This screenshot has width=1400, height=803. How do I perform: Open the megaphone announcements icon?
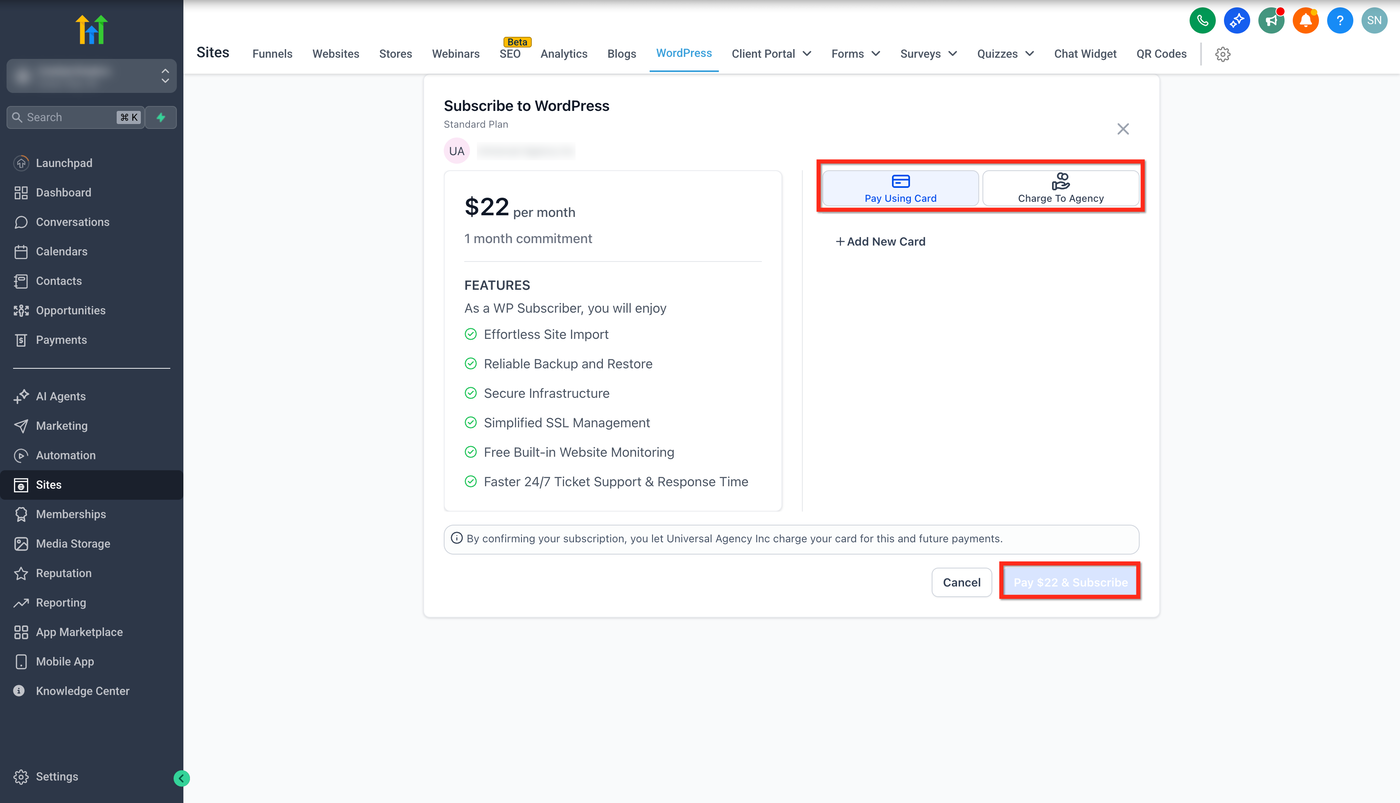coord(1271,20)
